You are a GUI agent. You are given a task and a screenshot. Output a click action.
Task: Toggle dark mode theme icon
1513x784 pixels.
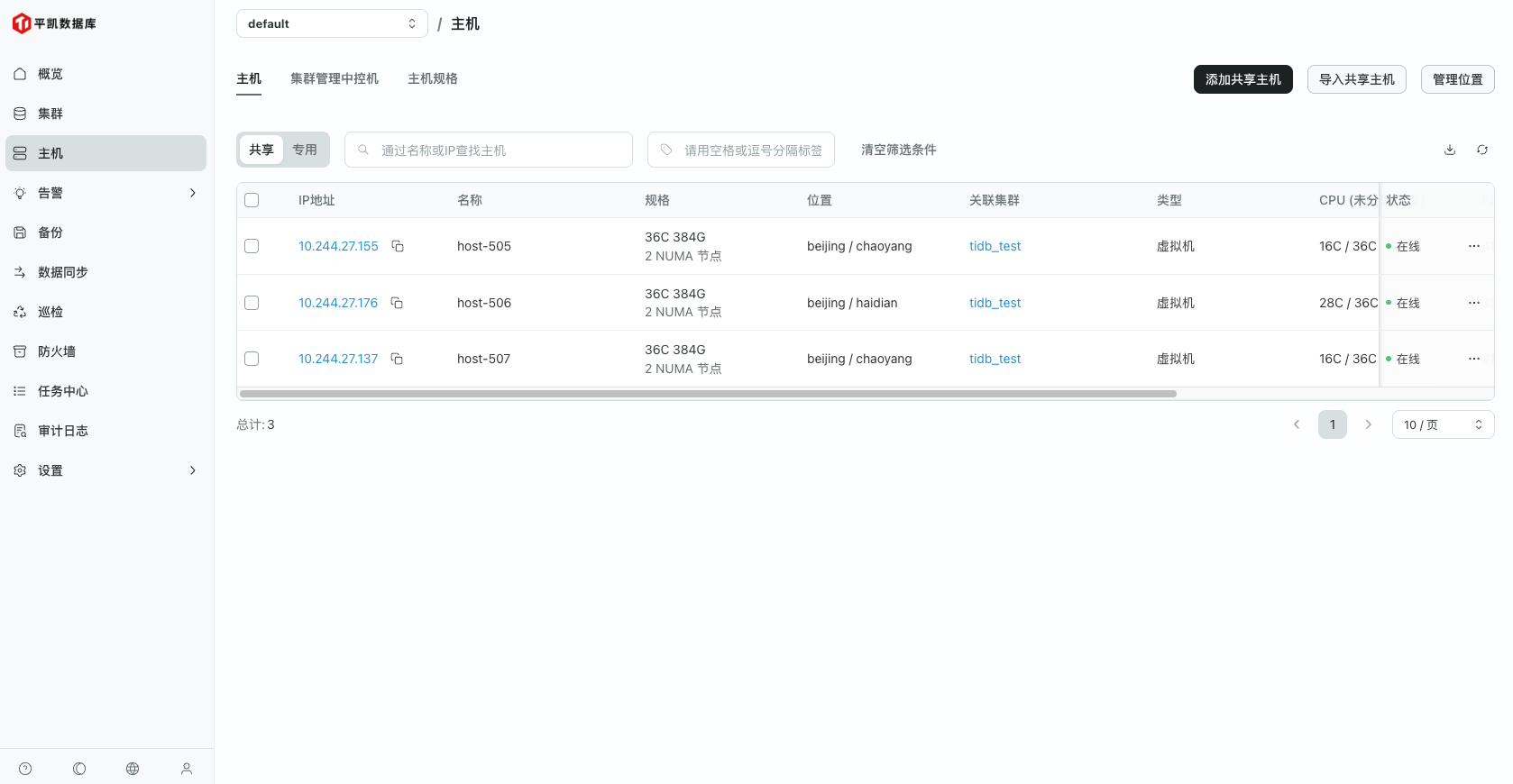point(79,769)
